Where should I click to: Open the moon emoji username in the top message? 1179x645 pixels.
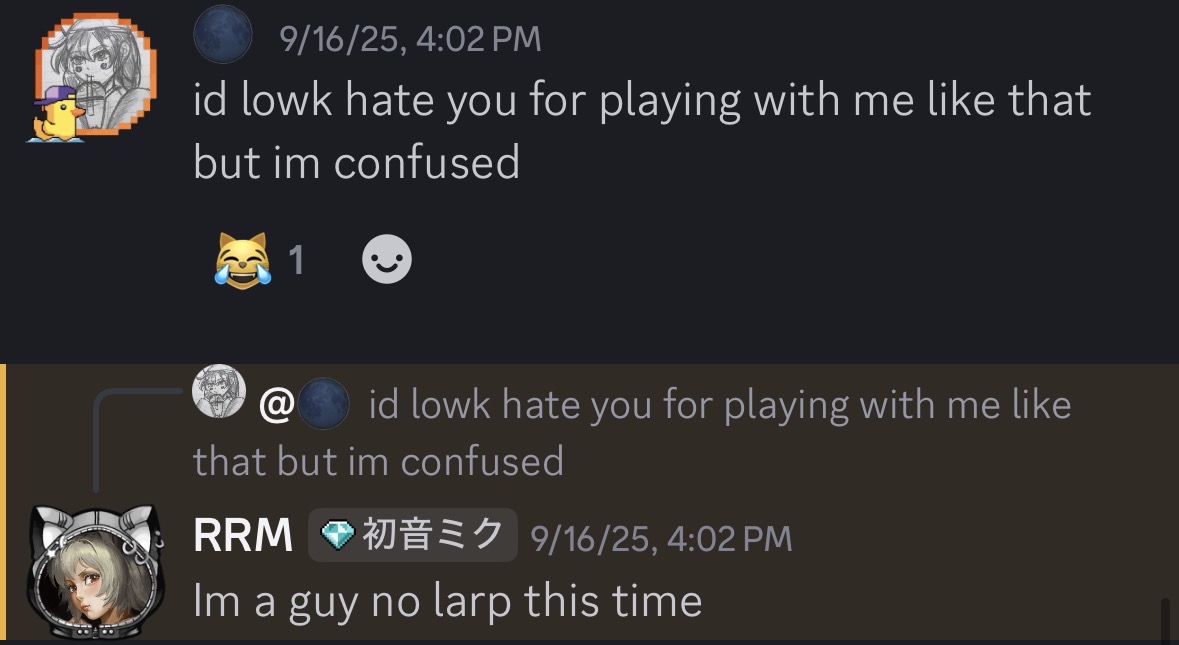223,34
